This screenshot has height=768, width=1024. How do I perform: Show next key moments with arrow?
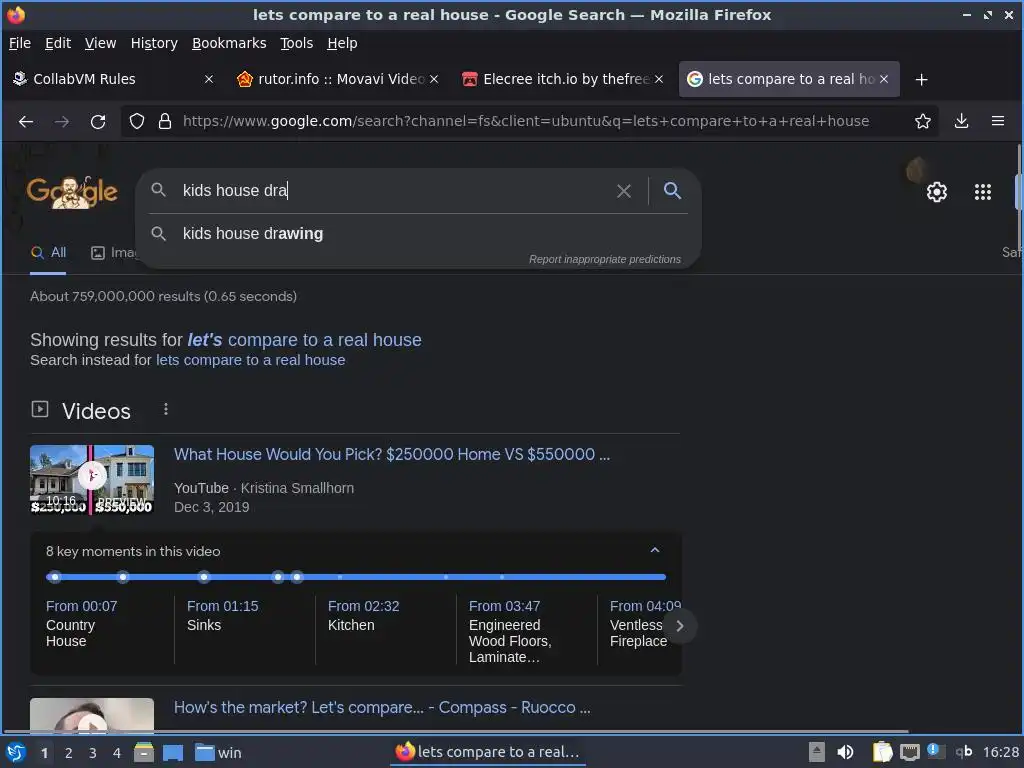click(680, 626)
